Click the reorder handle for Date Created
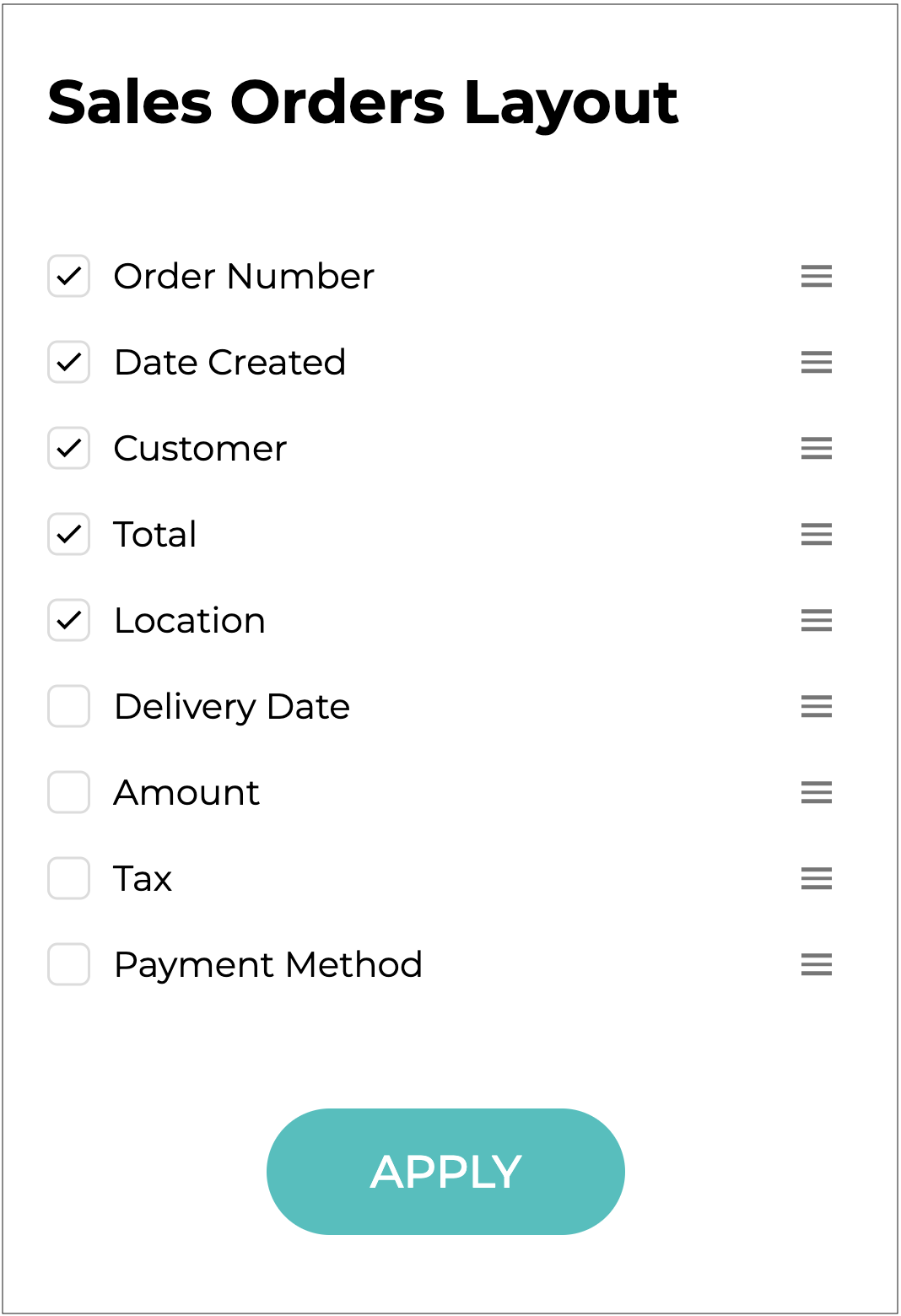This screenshot has width=901, height=1316. click(x=816, y=362)
